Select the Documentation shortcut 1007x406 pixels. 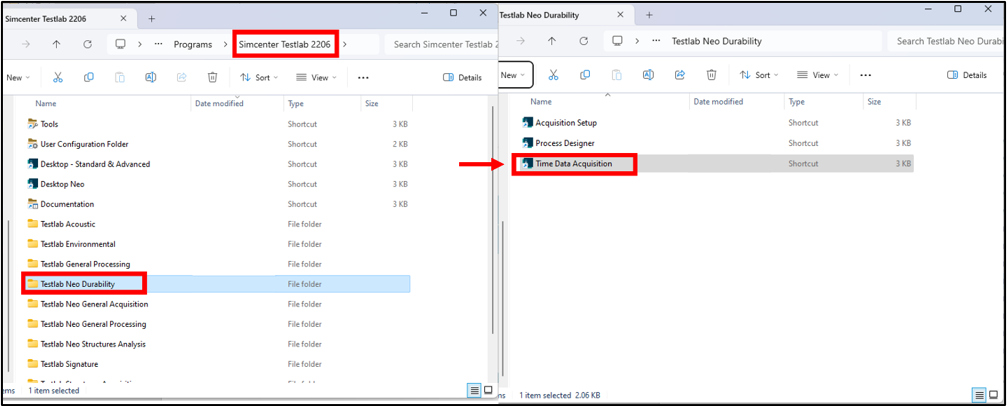[x=61, y=204]
